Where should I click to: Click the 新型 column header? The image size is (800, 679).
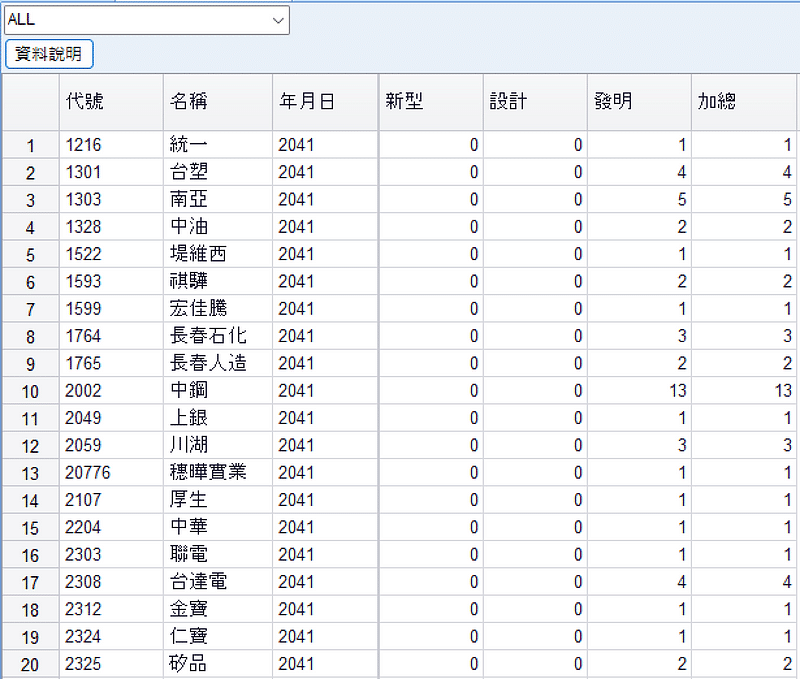[x=431, y=102]
